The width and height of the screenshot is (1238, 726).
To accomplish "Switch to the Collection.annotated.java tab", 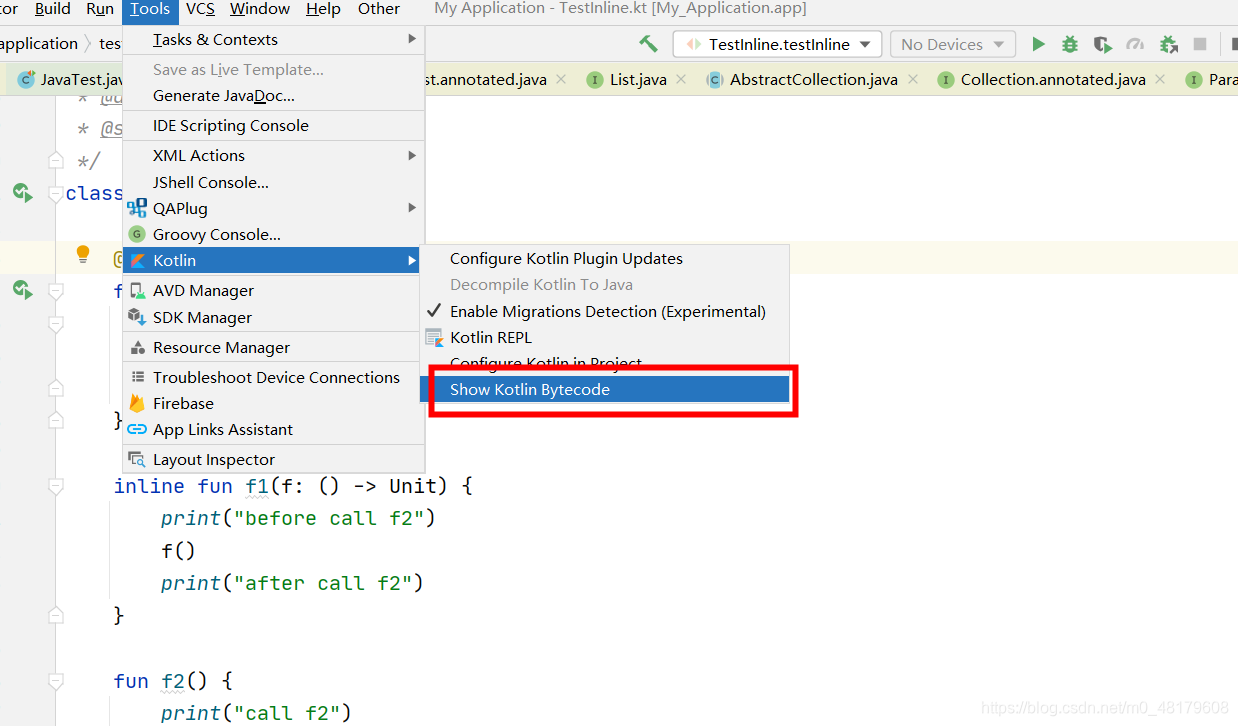I will 1053,79.
